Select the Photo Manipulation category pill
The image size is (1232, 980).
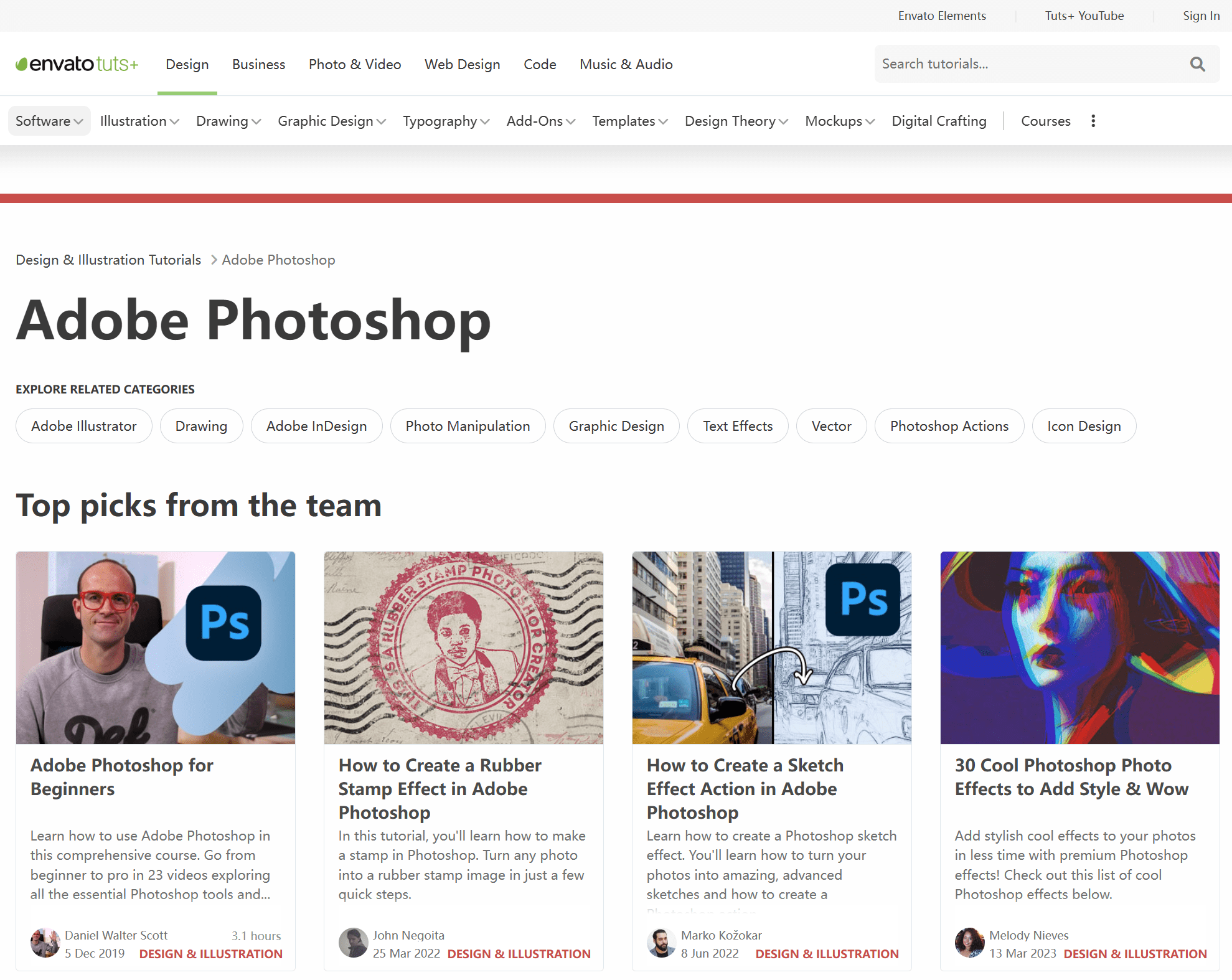(468, 426)
